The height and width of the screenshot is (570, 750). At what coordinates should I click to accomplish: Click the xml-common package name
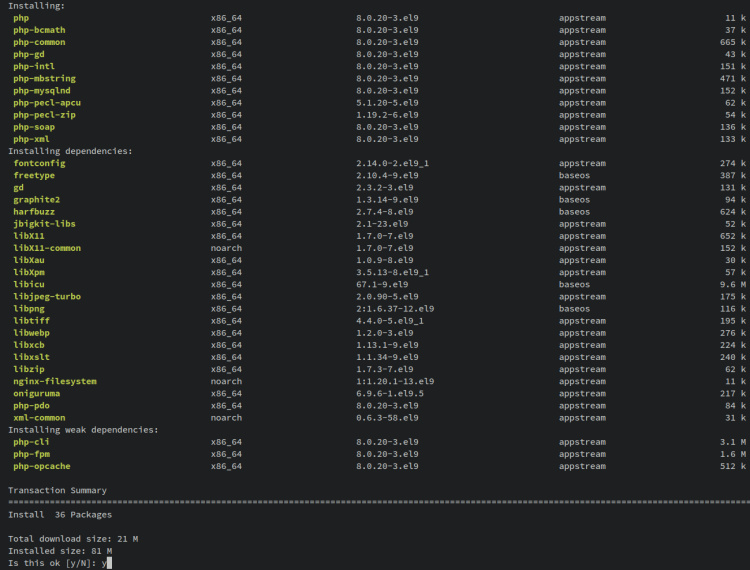click(x=39, y=417)
